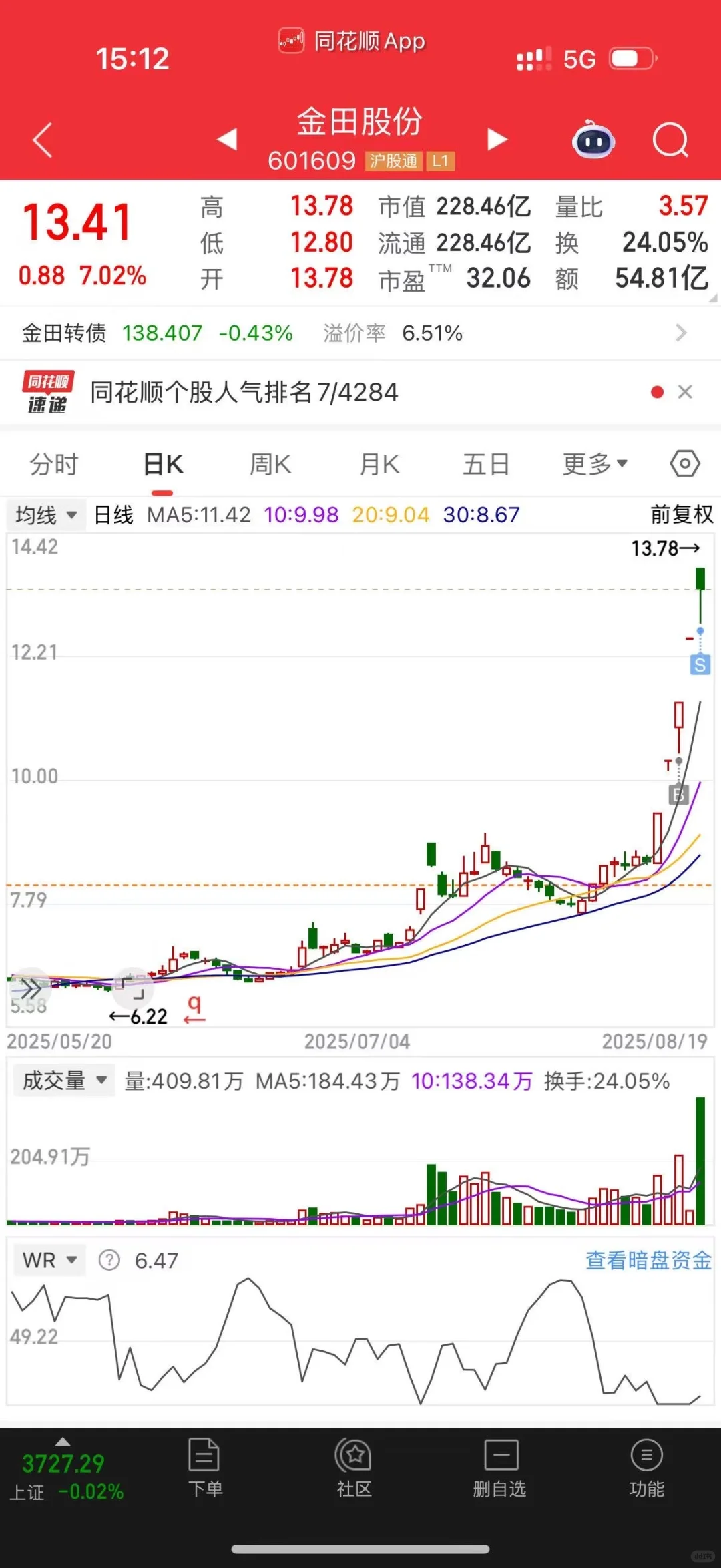Viewport: 721px width, 1568px height.
Task: Tap the stock name 金田股份
Action: 360,122
